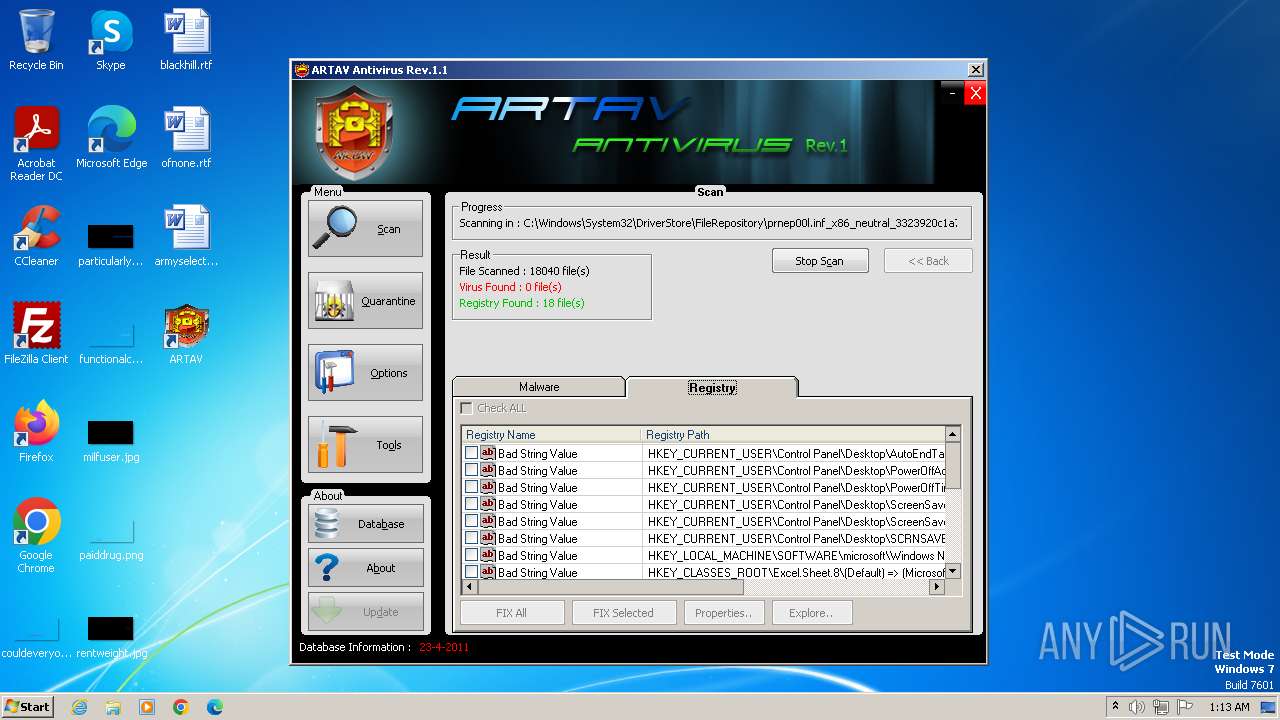
Task: Click the horizontal scroll left arrow
Action: point(470,587)
